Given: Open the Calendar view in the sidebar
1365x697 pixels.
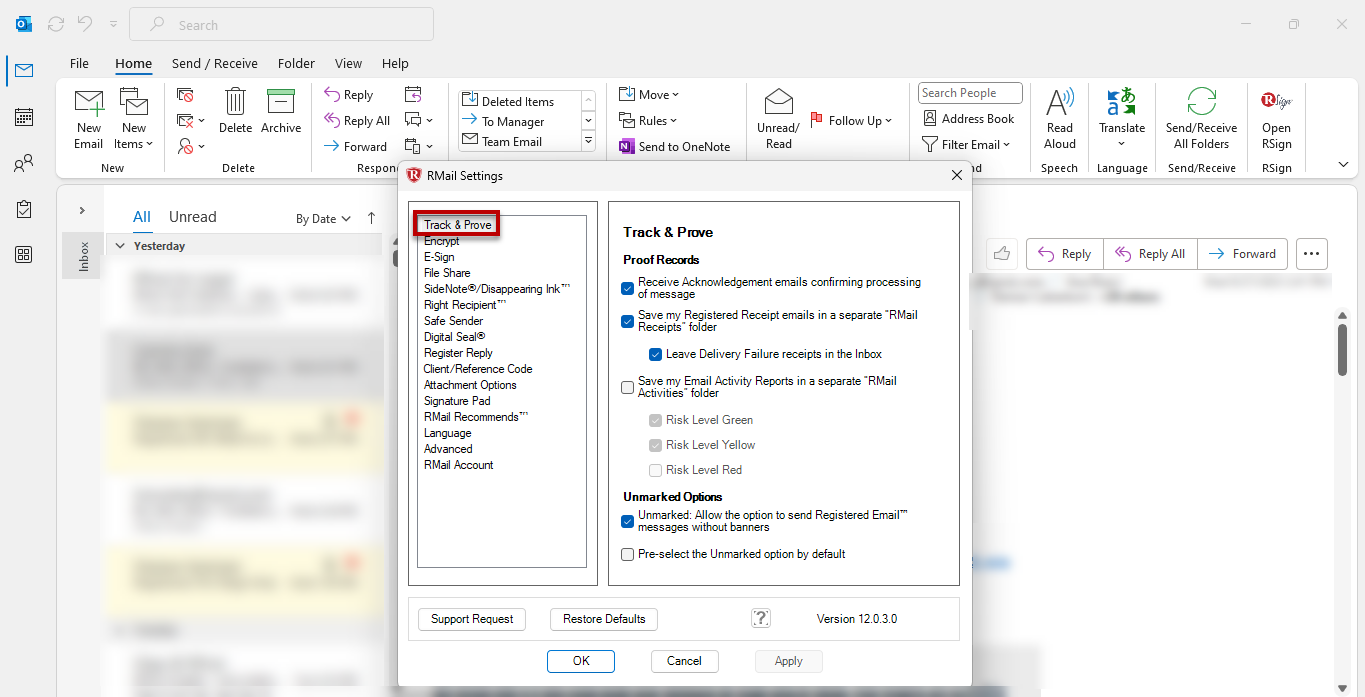Looking at the screenshot, I should (23, 117).
